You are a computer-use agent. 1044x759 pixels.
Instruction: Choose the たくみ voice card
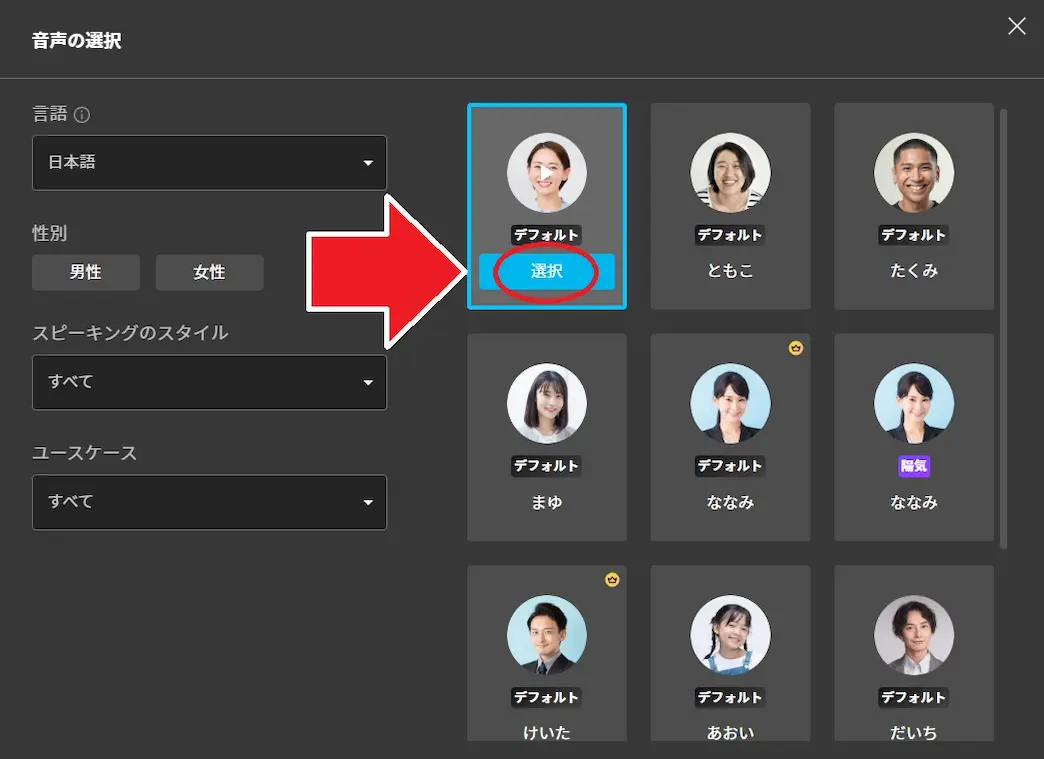pyautogui.click(x=914, y=206)
